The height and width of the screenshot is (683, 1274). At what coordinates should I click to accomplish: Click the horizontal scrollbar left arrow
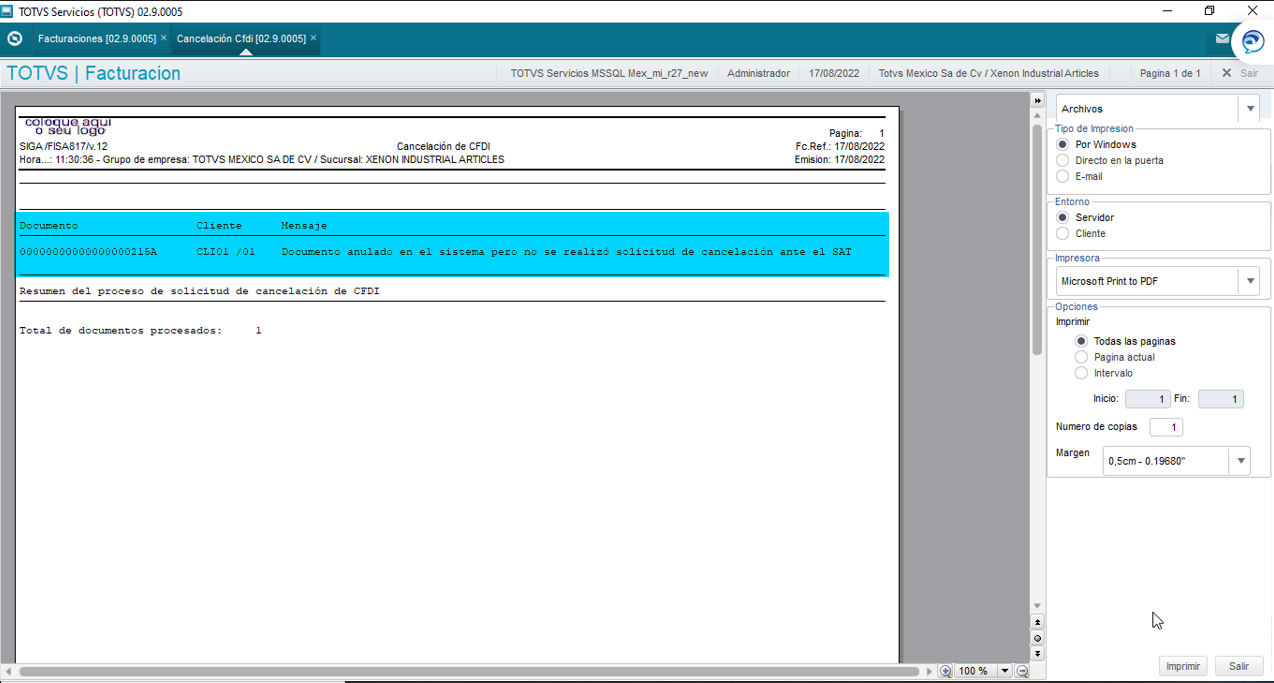pos(9,671)
